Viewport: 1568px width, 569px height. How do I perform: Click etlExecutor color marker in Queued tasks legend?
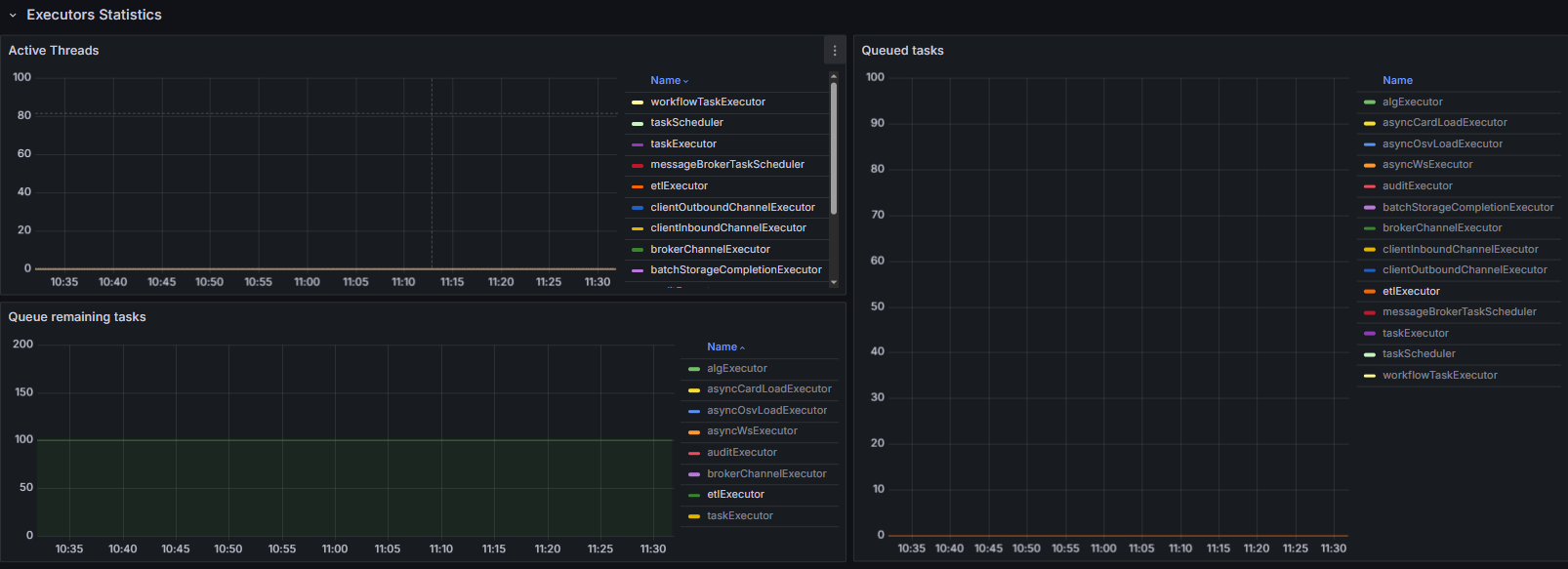1369,292
